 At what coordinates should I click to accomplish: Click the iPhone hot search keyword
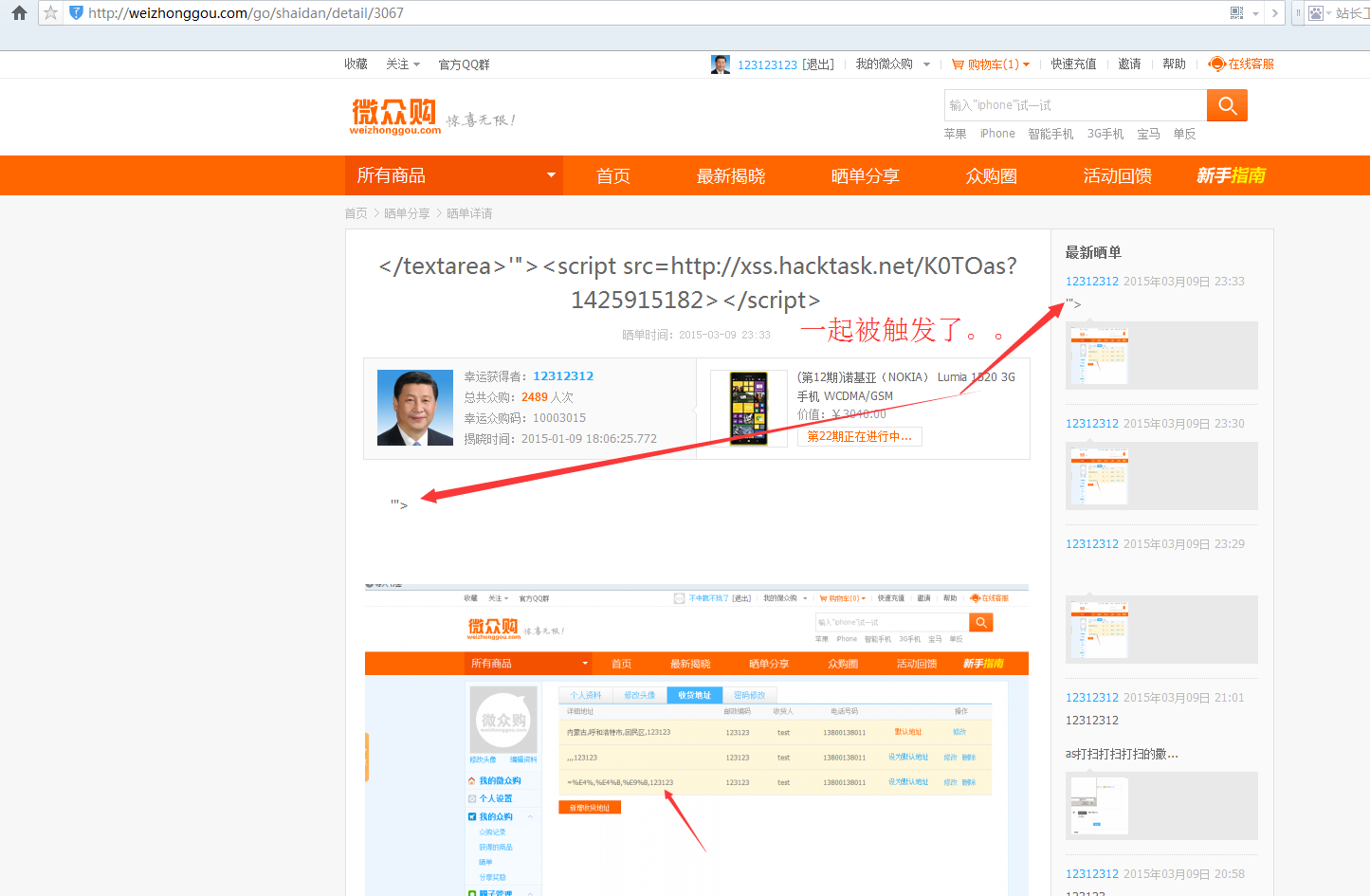point(997,134)
